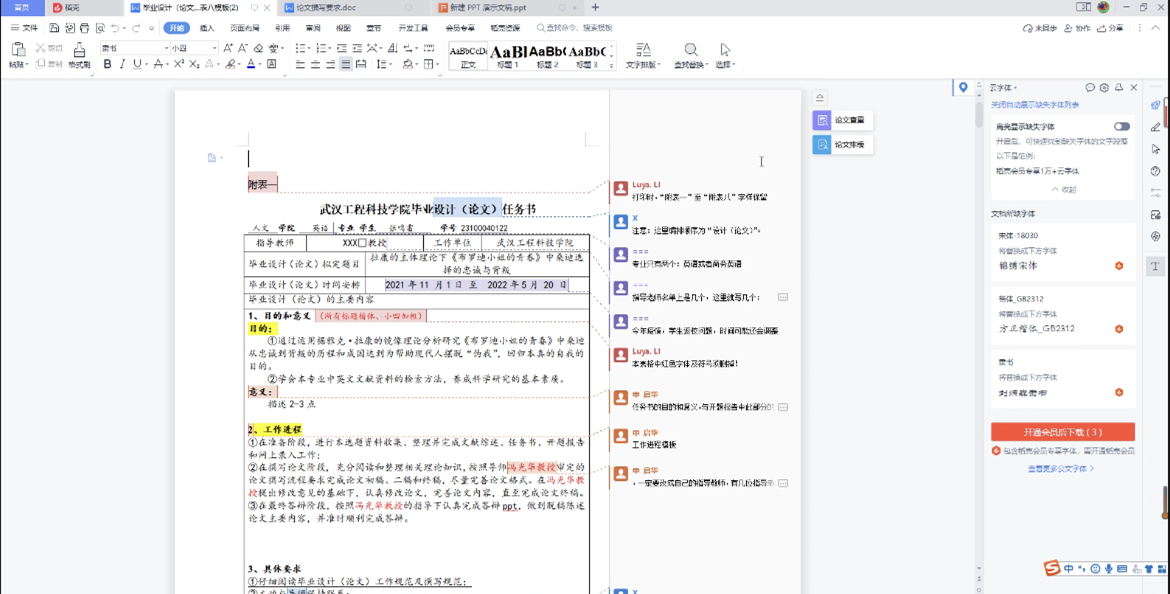Open Find via the magnifier search icon
1170x594 pixels.
(690, 50)
